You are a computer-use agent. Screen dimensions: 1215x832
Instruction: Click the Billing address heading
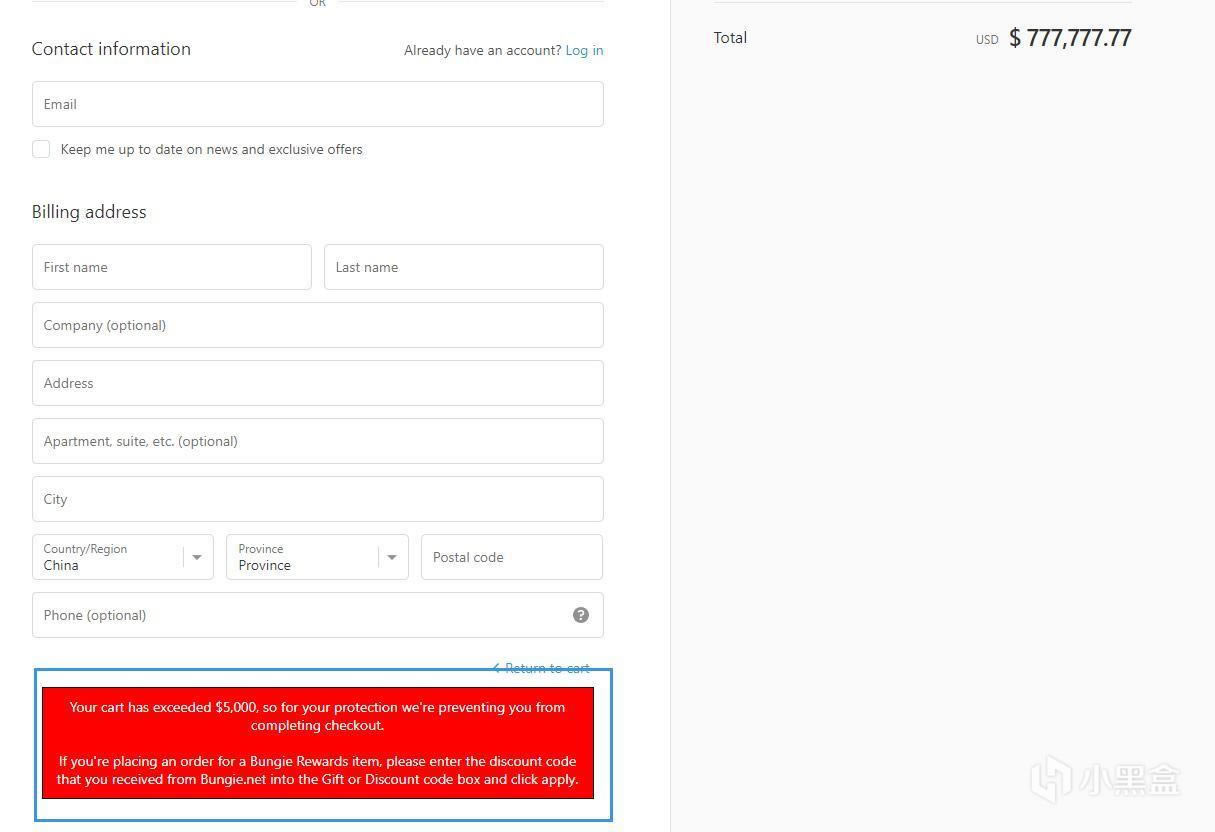coord(89,212)
